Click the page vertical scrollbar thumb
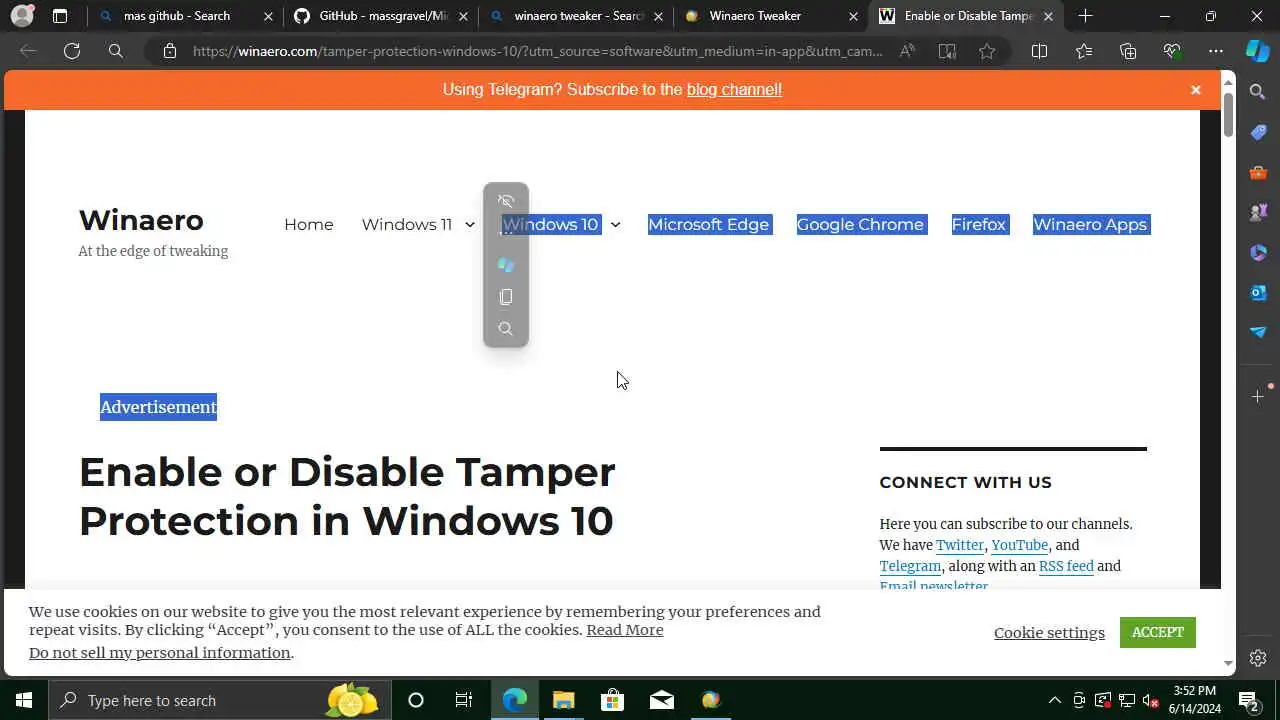This screenshot has height=720, width=1280. (x=1228, y=116)
